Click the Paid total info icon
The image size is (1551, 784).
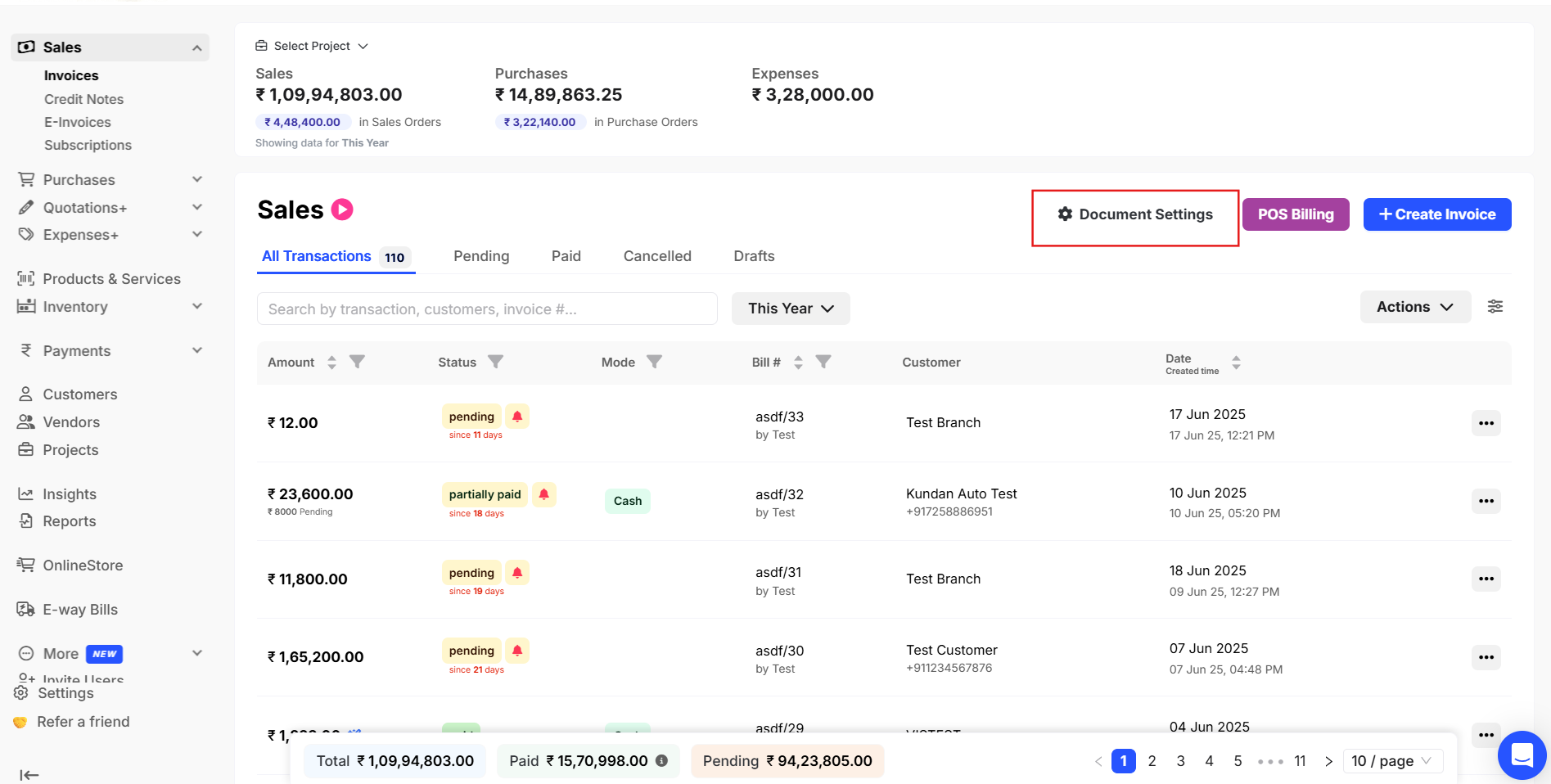click(x=661, y=761)
